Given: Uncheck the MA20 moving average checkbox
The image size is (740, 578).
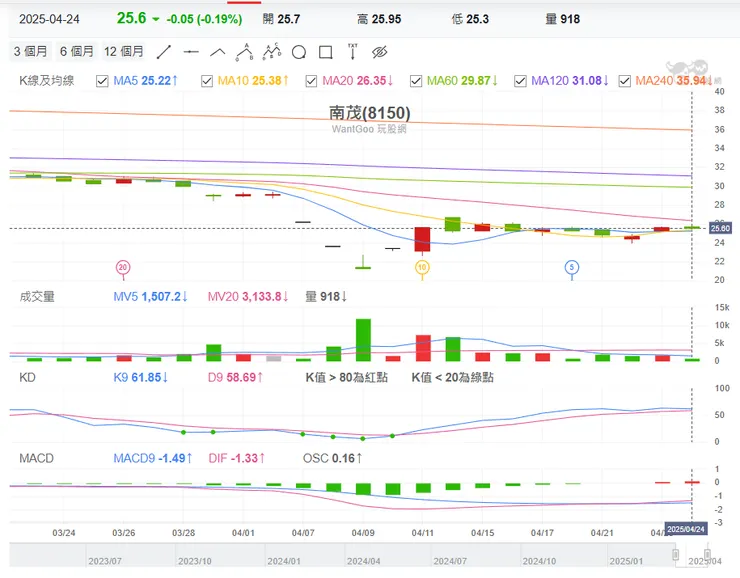Looking at the screenshot, I should coord(311,81).
